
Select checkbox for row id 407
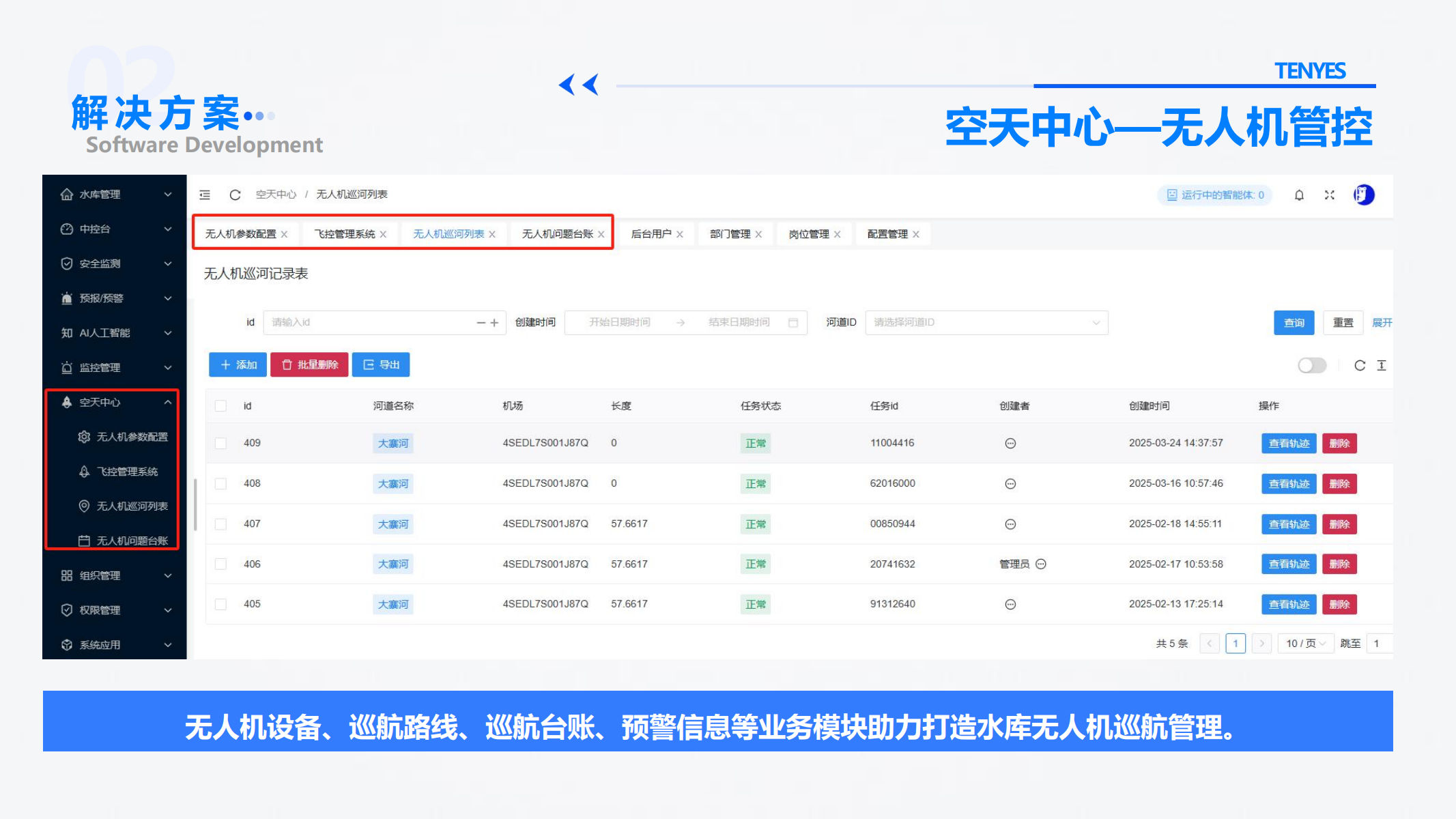pyautogui.click(x=220, y=524)
